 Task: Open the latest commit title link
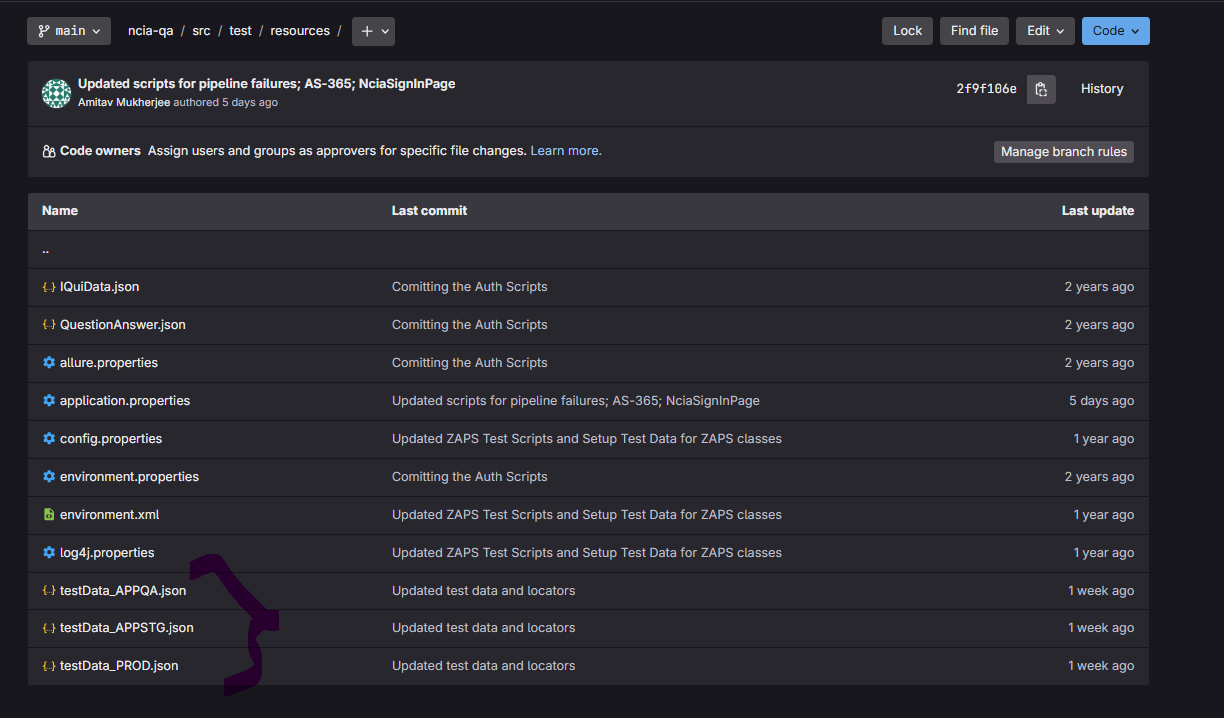(x=266, y=84)
